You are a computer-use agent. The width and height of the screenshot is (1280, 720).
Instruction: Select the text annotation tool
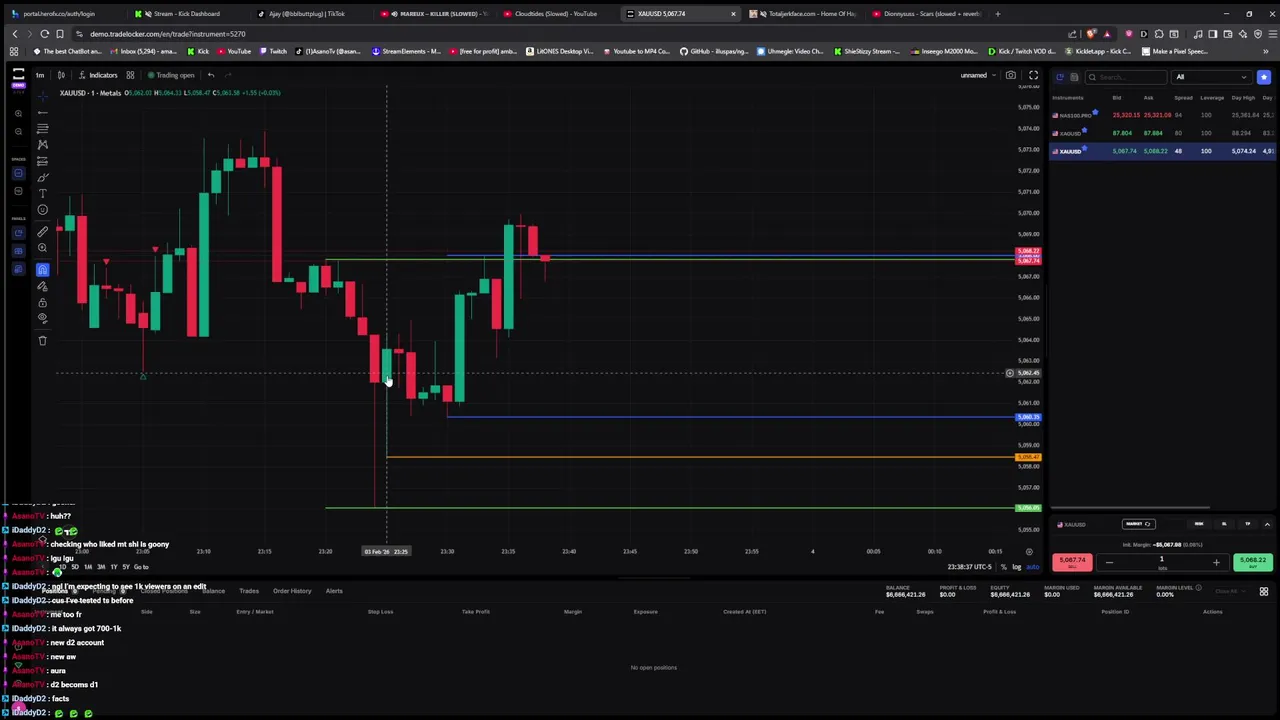coord(42,193)
